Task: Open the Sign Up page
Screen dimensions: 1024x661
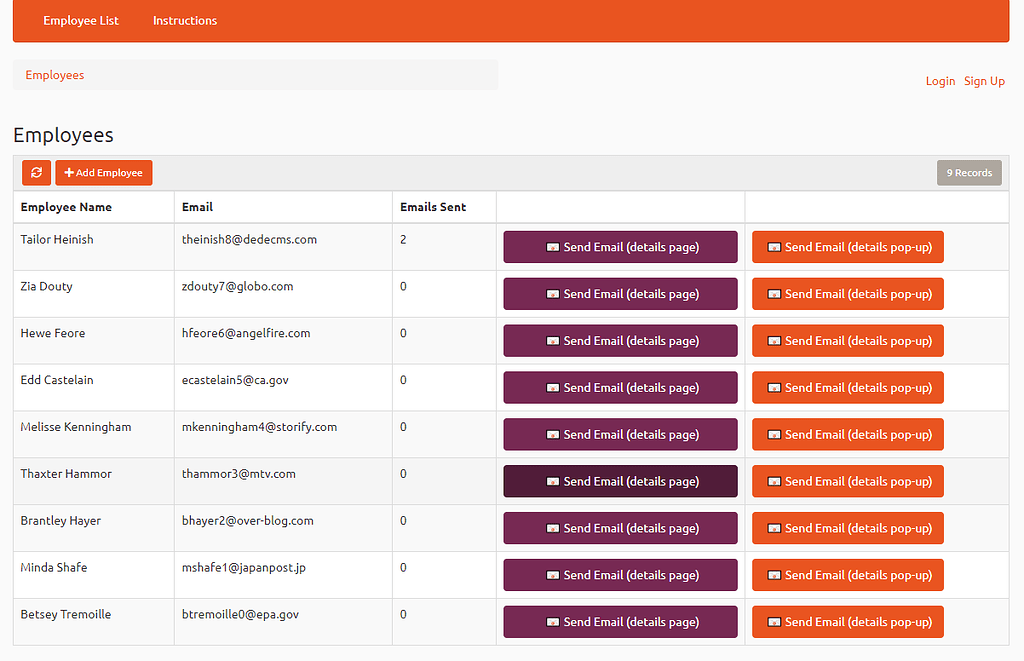Action: coord(984,81)
